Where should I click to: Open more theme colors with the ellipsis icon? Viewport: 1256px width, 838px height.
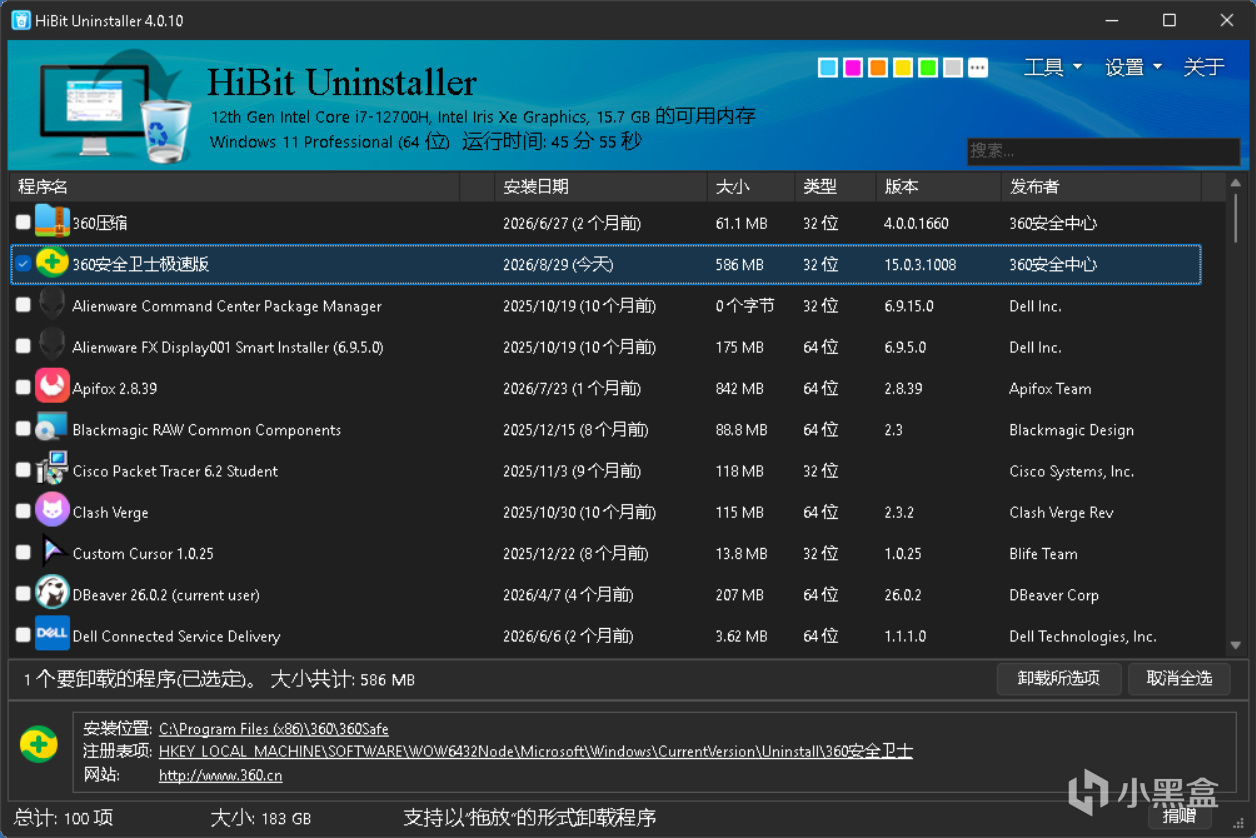click(978, 67)
